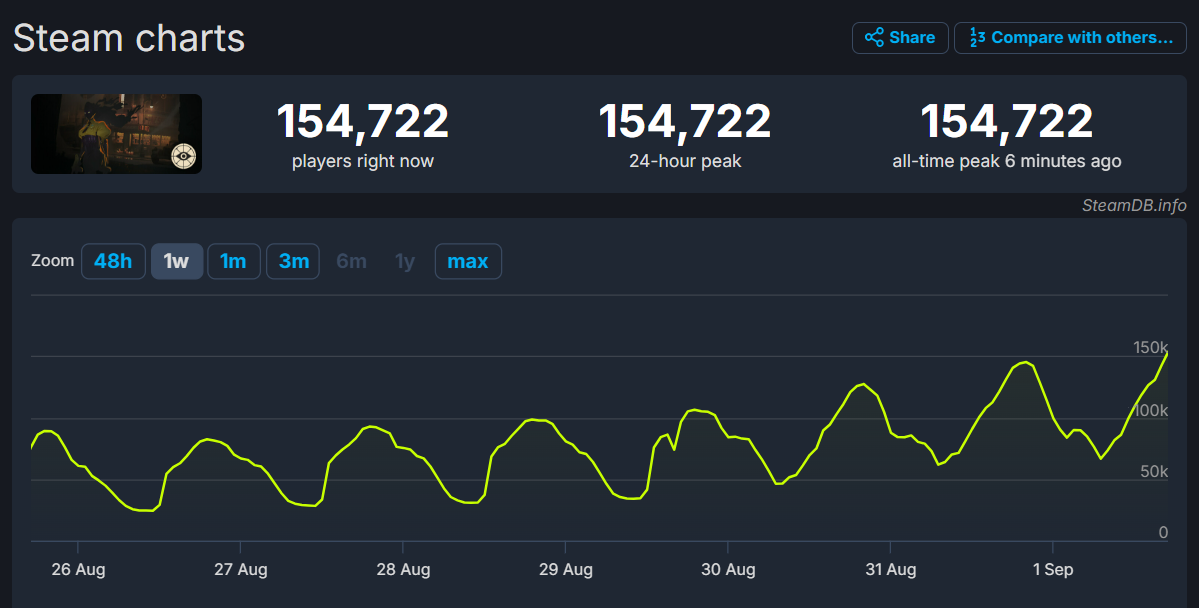Click the Share button
Image resolution: width=1199 pixels, height=608 pixels.
tap(900, 37)
